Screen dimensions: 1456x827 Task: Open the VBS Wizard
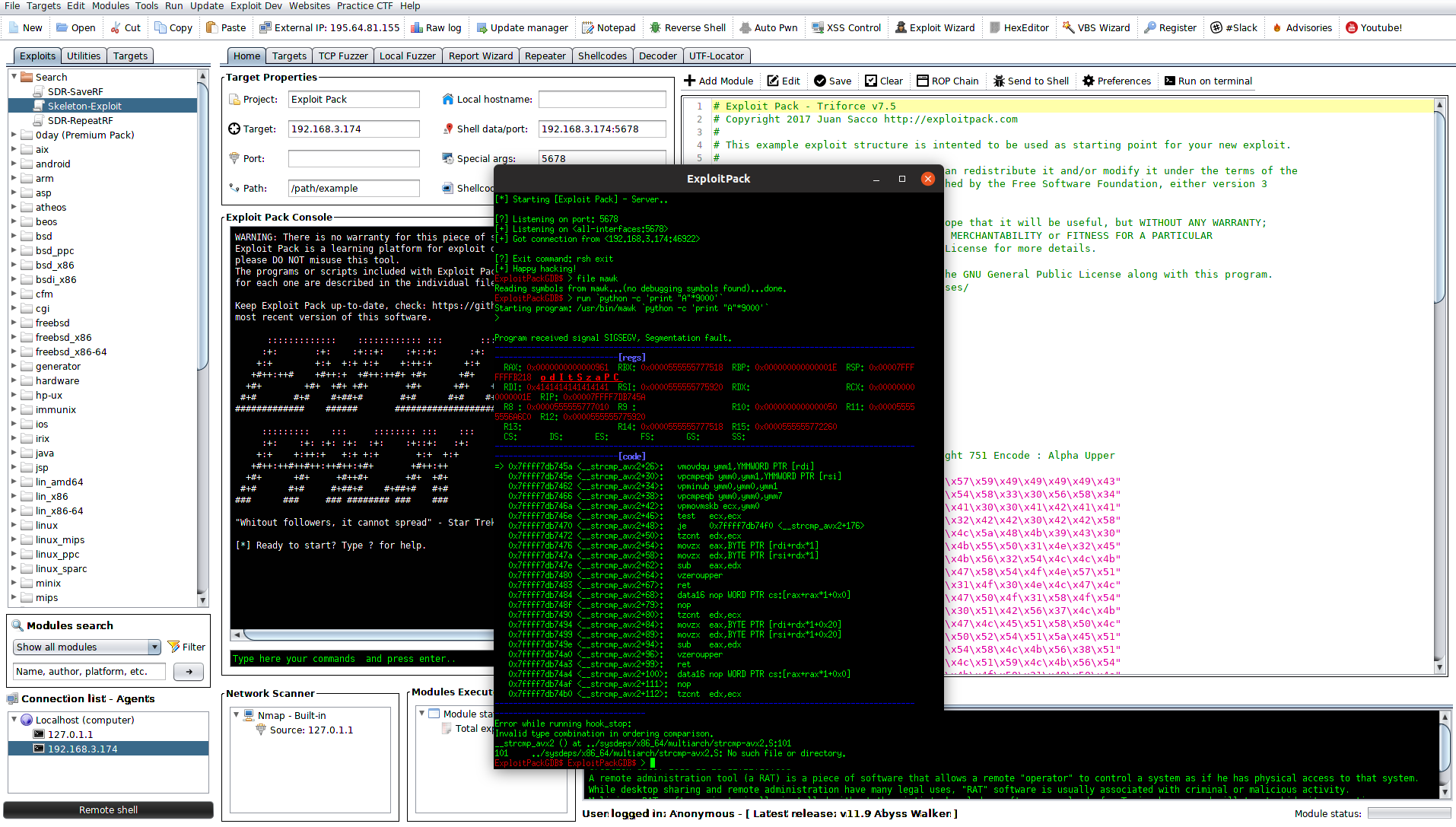tap(1096, 27)
